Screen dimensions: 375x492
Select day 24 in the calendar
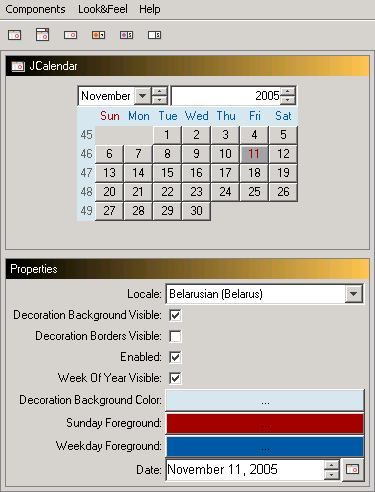pos(225,192)
